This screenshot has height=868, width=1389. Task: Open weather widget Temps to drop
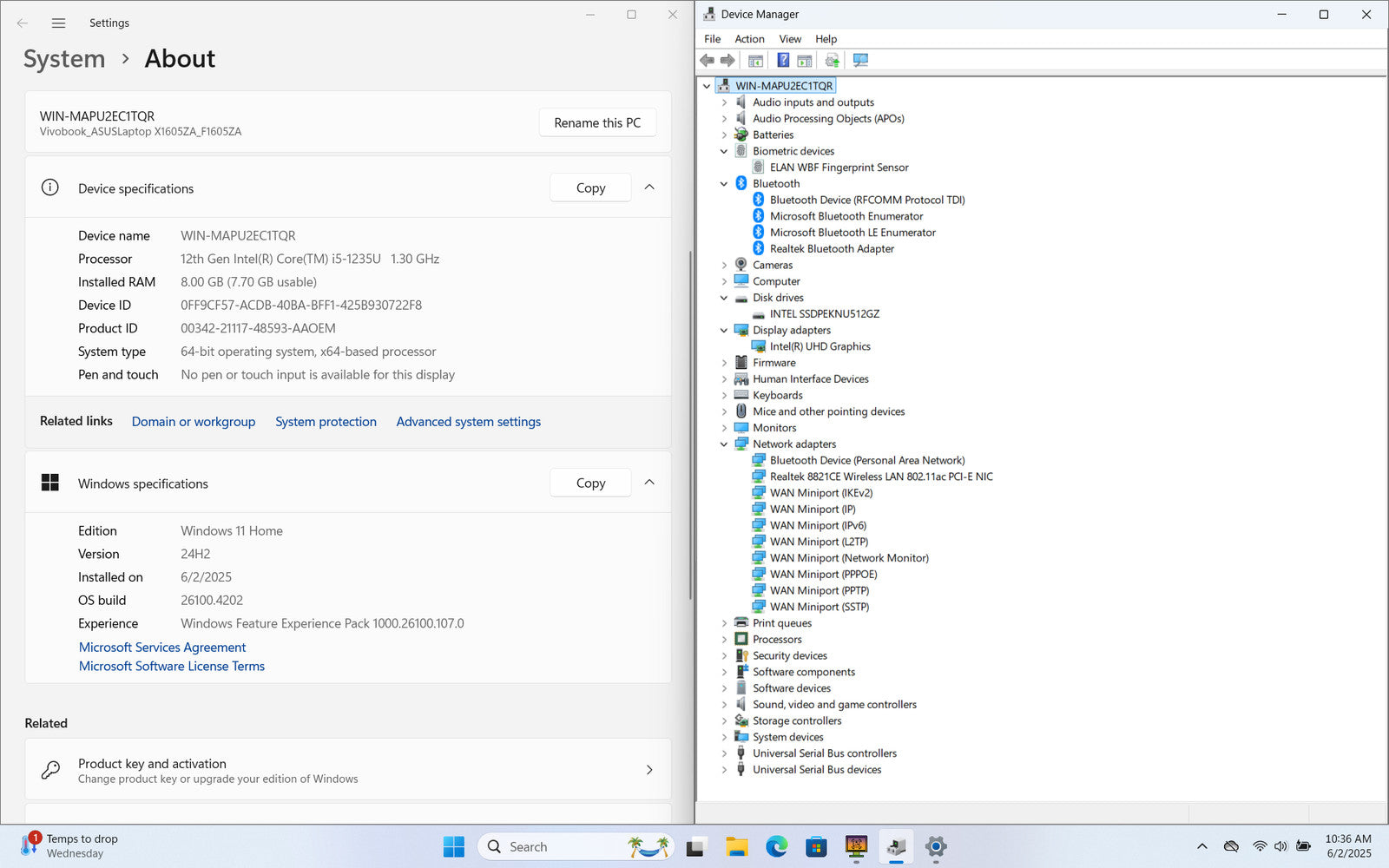[69, 846]
